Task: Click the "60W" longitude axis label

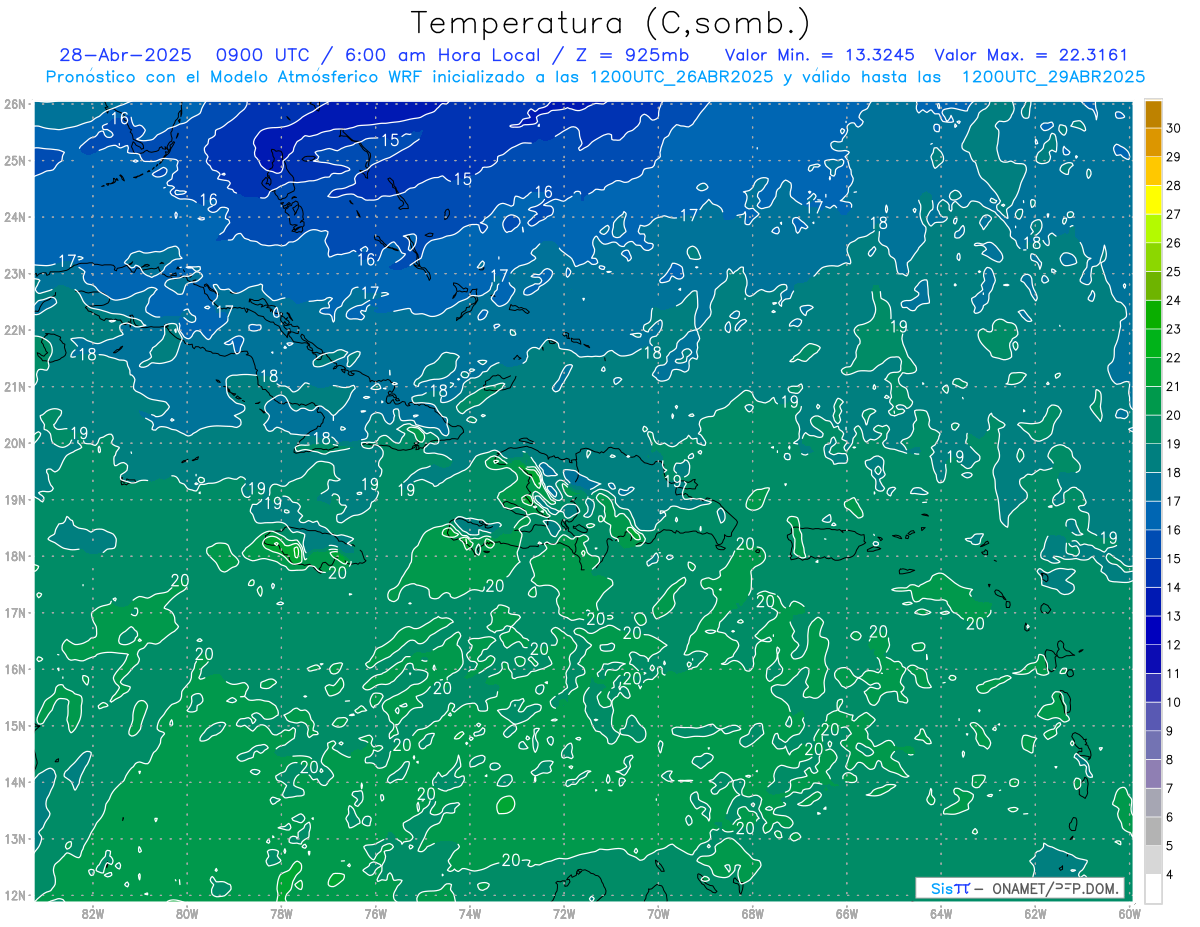Action: (1129, 913)
